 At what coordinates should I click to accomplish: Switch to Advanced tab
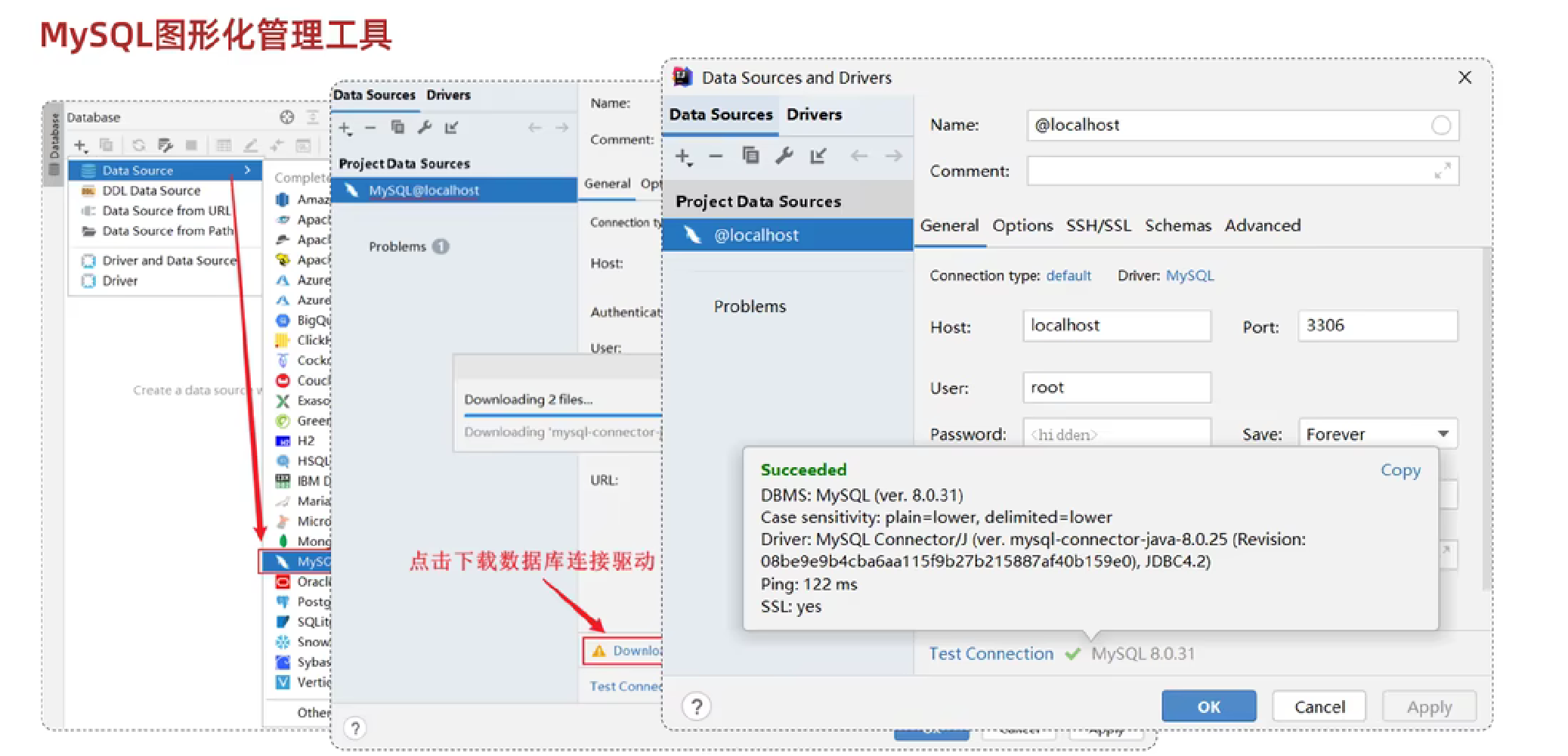tap(1263, 226)
